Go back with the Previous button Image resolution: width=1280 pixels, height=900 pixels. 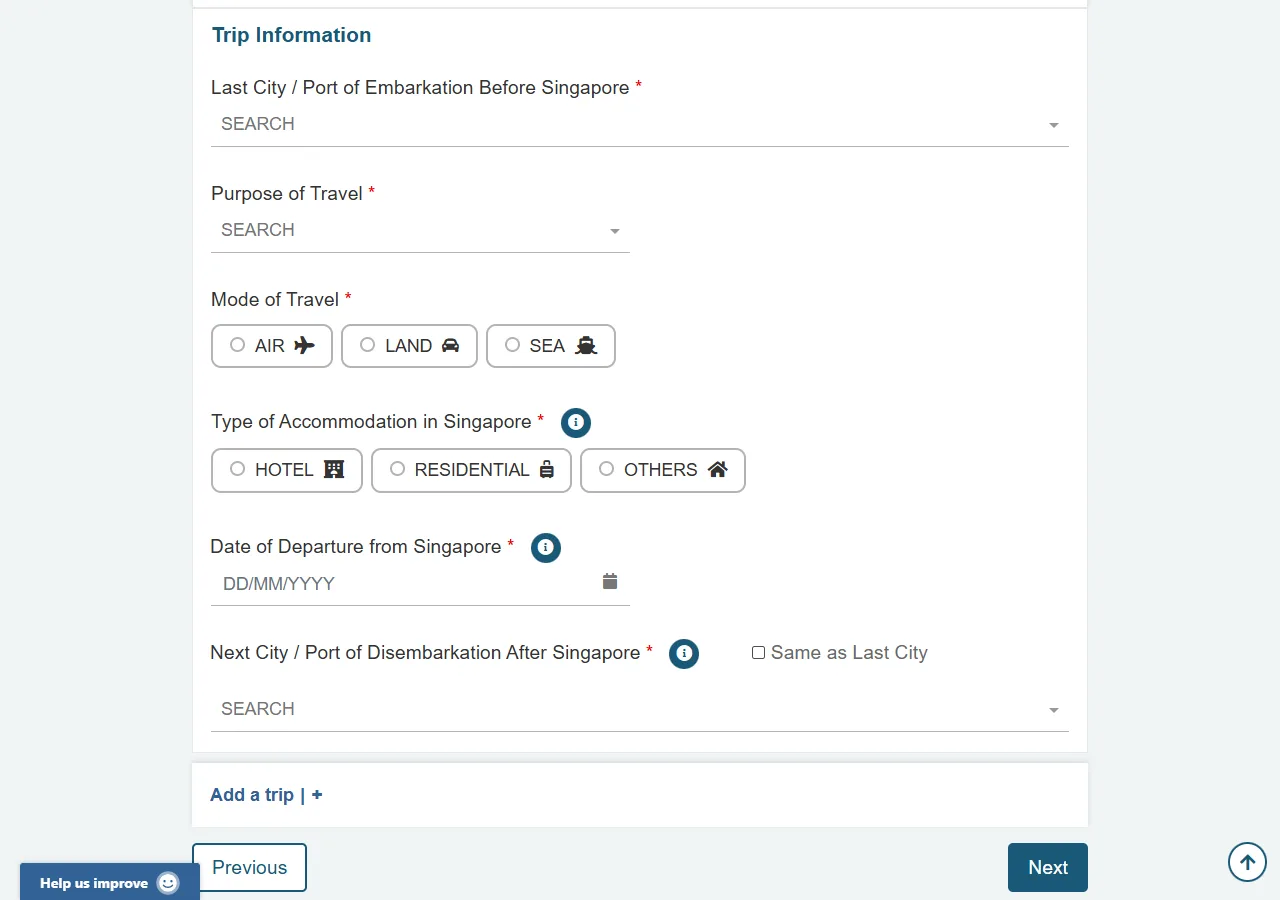249,867
